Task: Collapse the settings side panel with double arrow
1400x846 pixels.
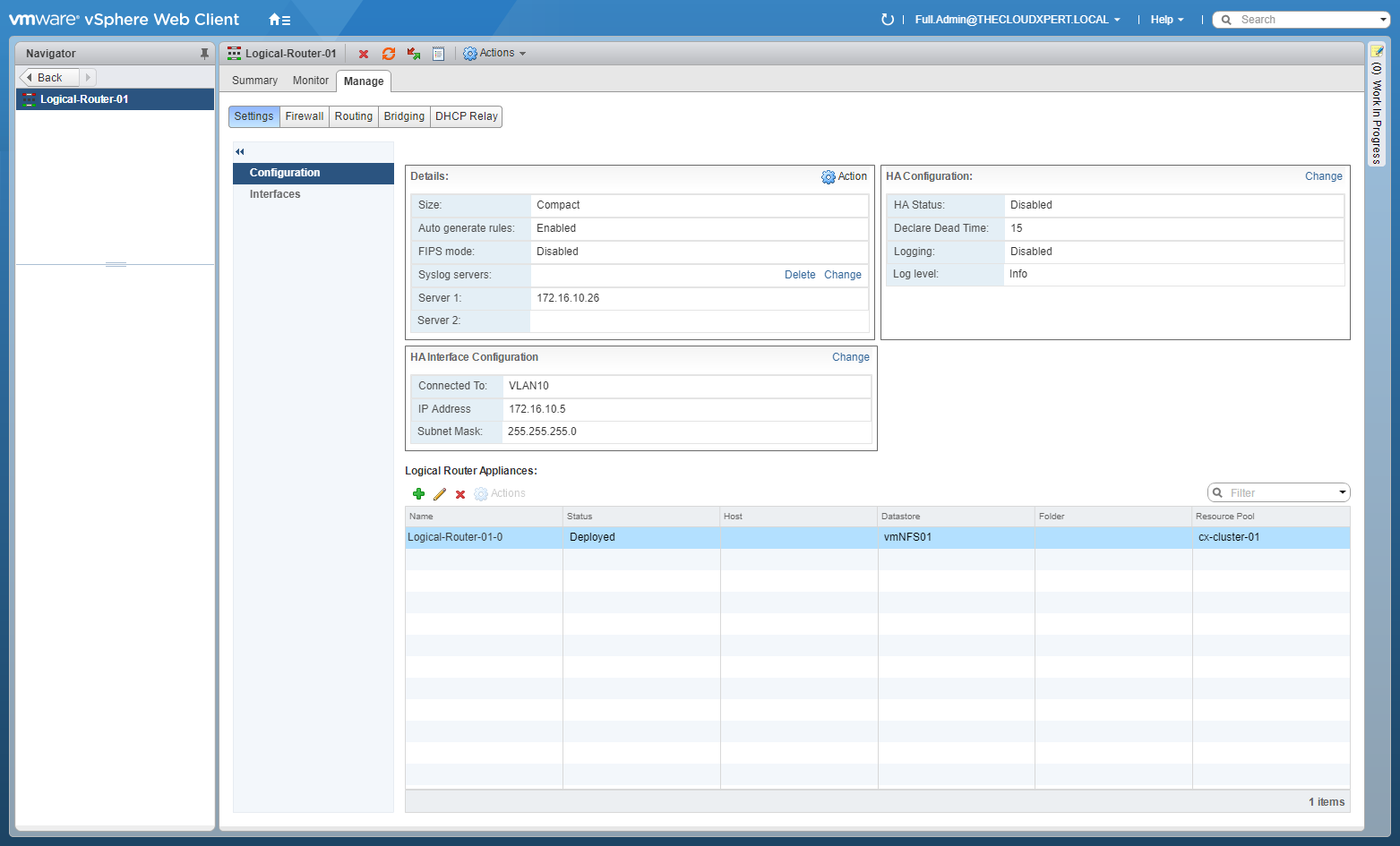Action: [x=240, y=151]
